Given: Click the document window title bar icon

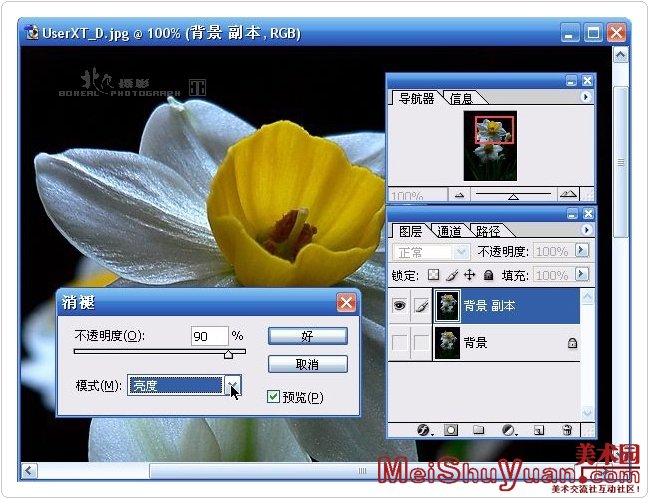Looking at the screenshot, I should click(x=32, y=32).
